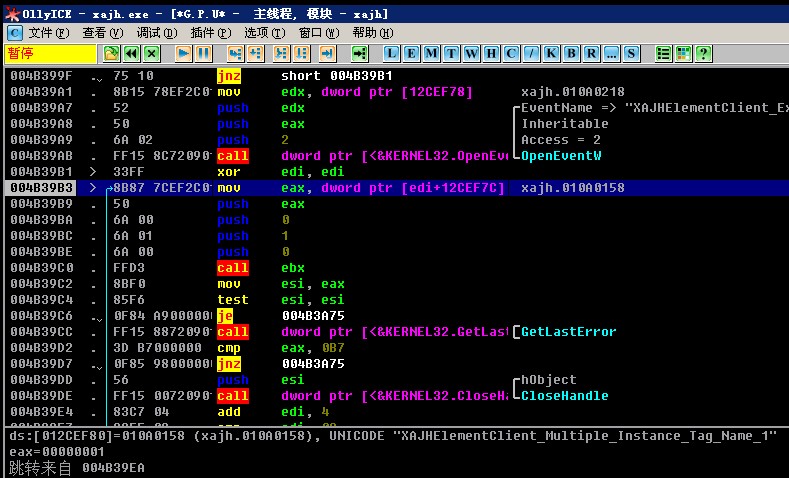Click the yellow 暂停 status field
This screenshot has width=789, height=478.
point(36,53)
